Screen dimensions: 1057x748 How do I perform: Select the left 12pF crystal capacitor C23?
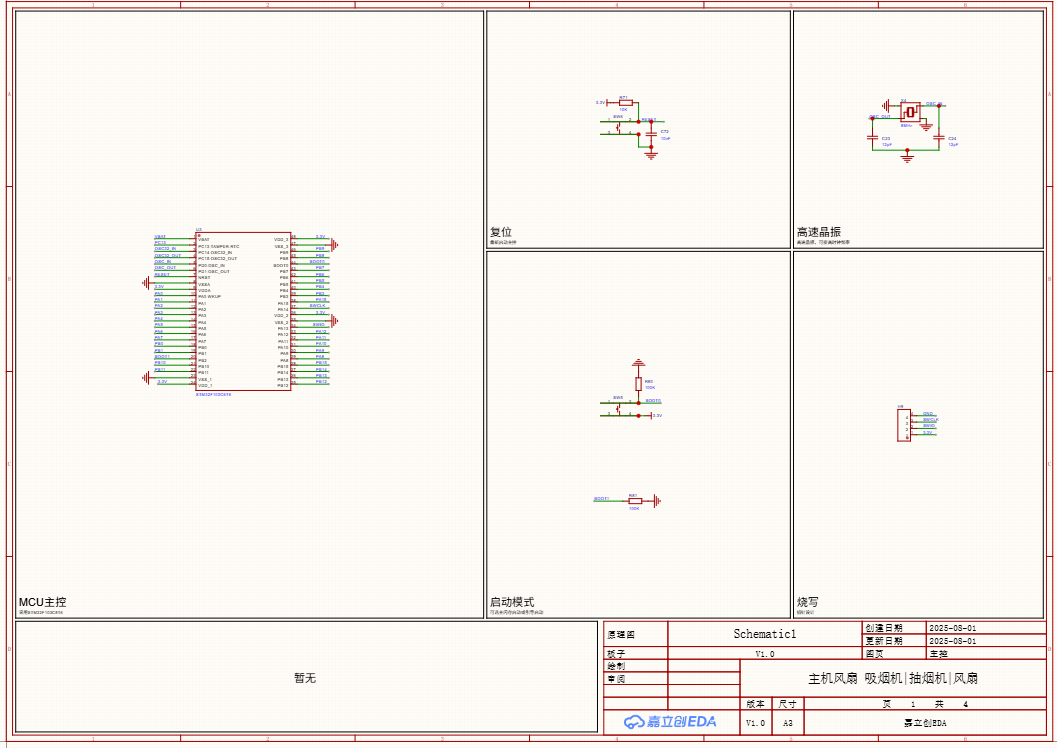click(x=872, y=138)
